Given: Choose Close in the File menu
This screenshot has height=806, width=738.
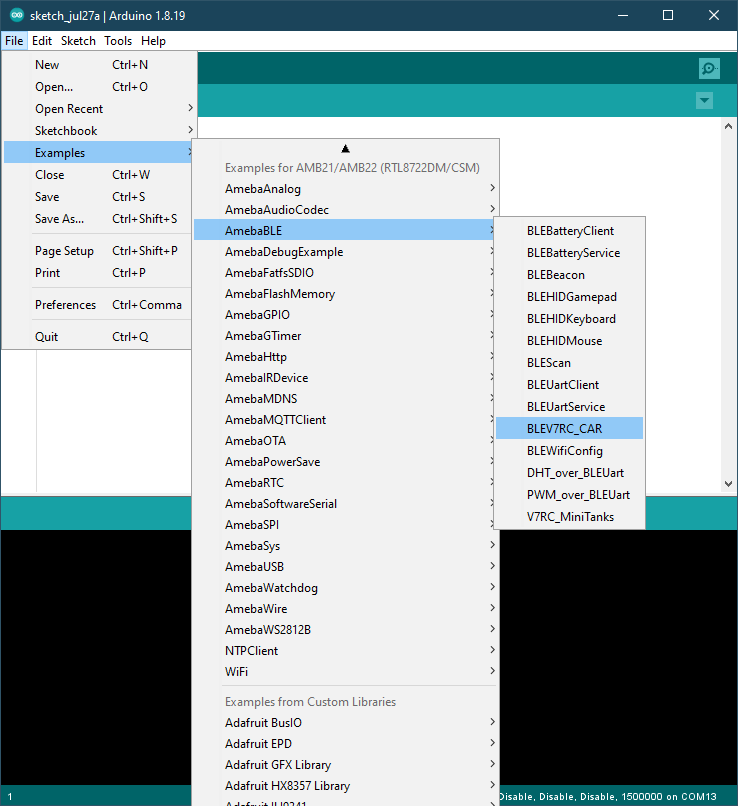Looking at the screenshot, I should coord(98,175).
